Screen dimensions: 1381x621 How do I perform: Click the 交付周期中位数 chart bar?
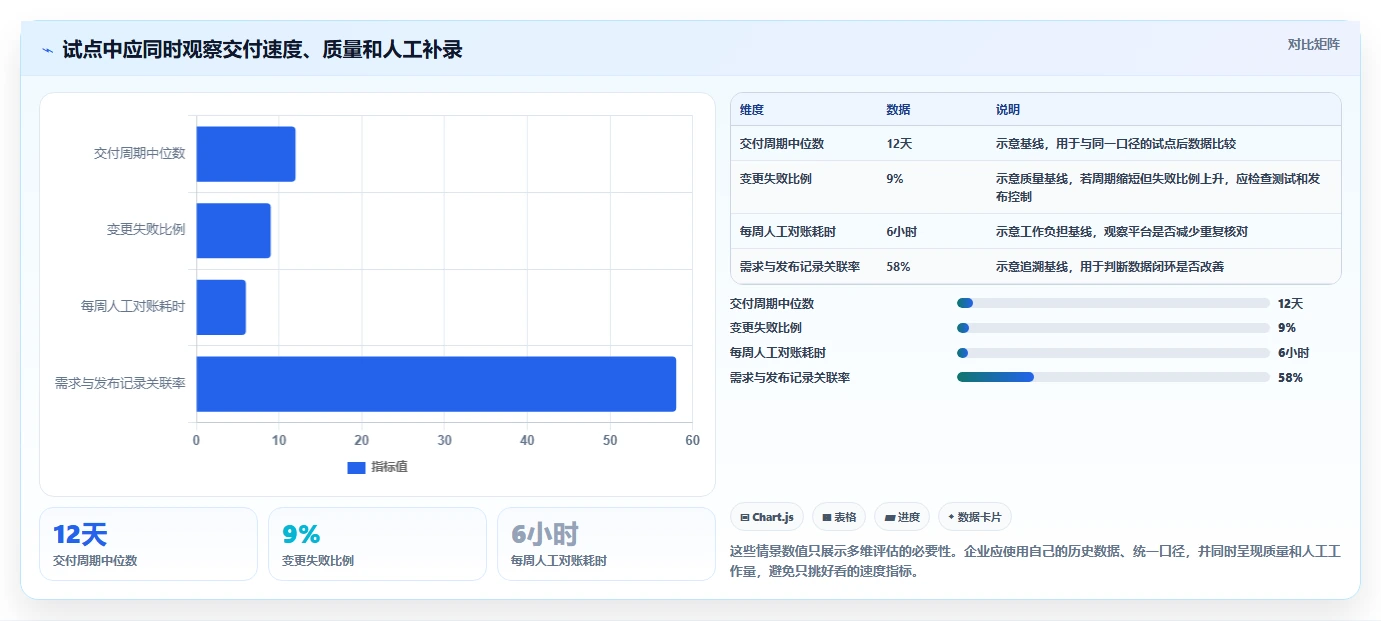click(246, 154)
